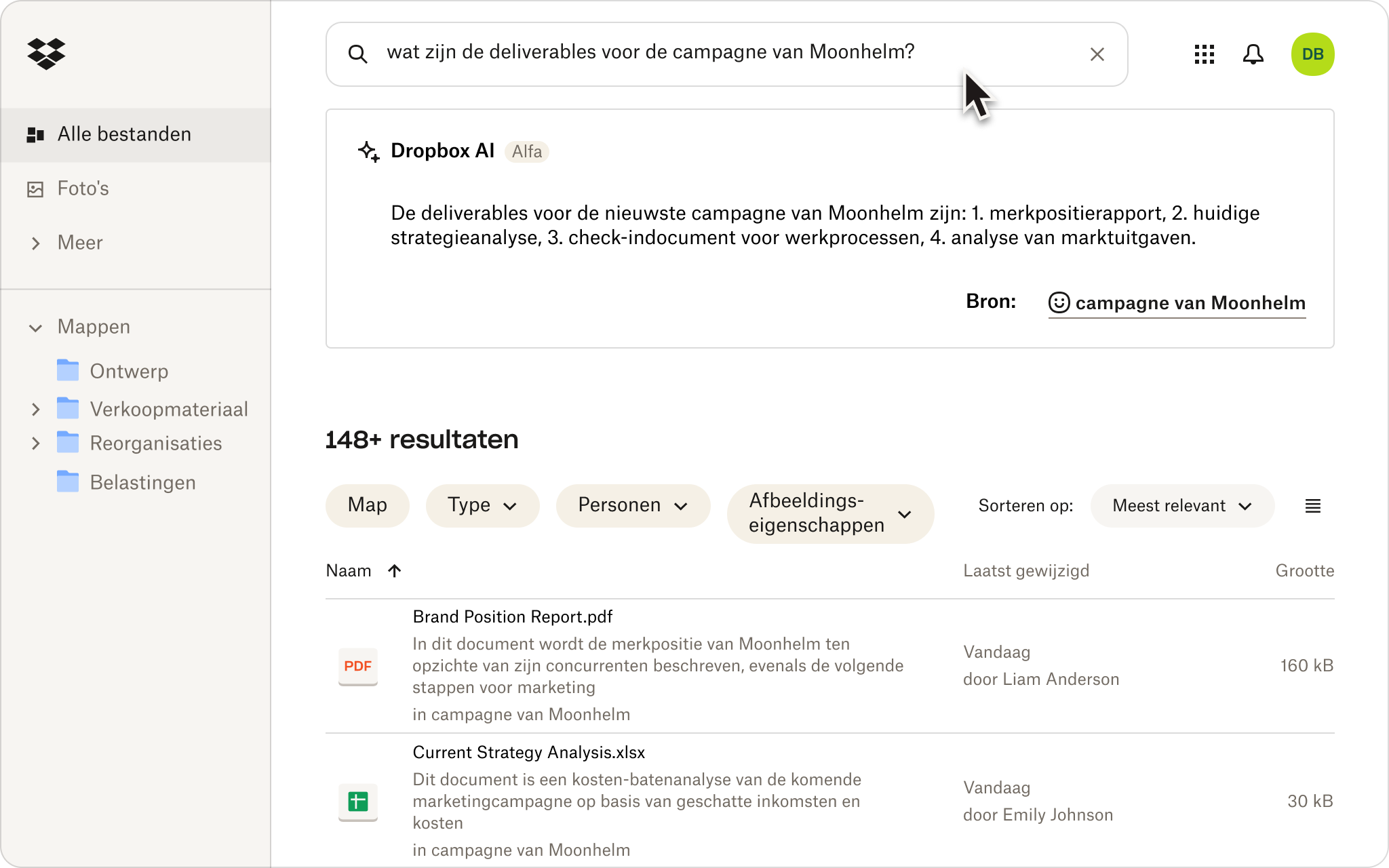Open the DB account avatar
Image resolution: width=1389 pixels, height=868 pixels.
(1312, 54)
